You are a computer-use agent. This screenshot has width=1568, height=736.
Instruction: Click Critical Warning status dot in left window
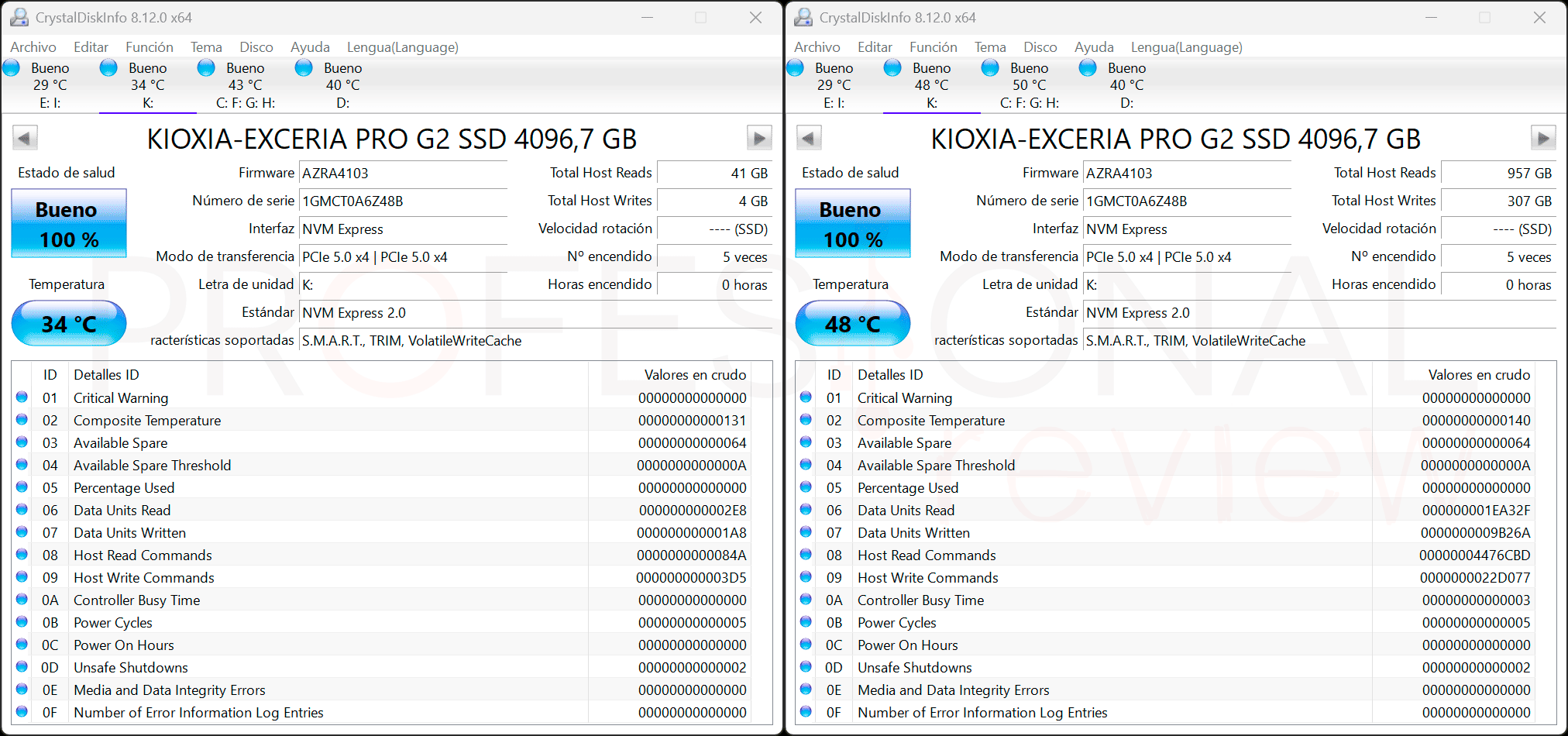click(22, 397)
